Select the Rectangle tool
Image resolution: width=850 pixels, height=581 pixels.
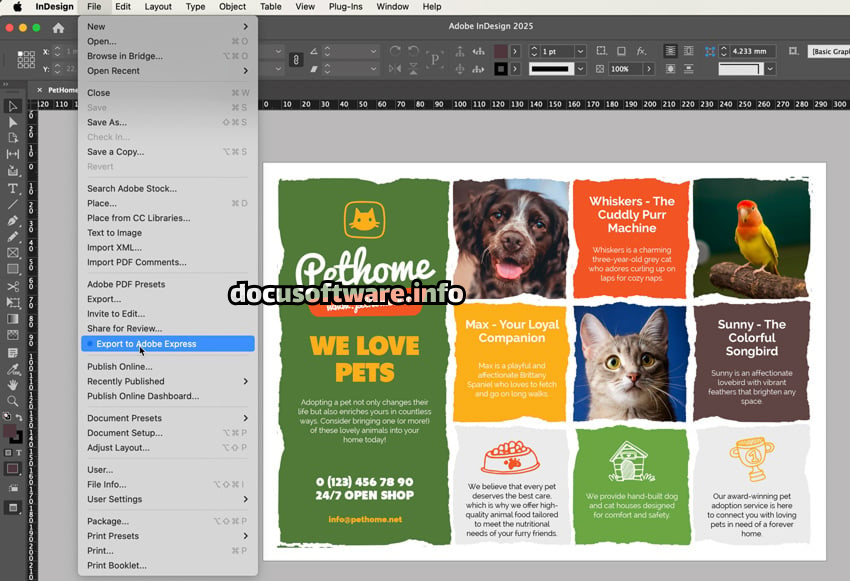pos(12,269)
